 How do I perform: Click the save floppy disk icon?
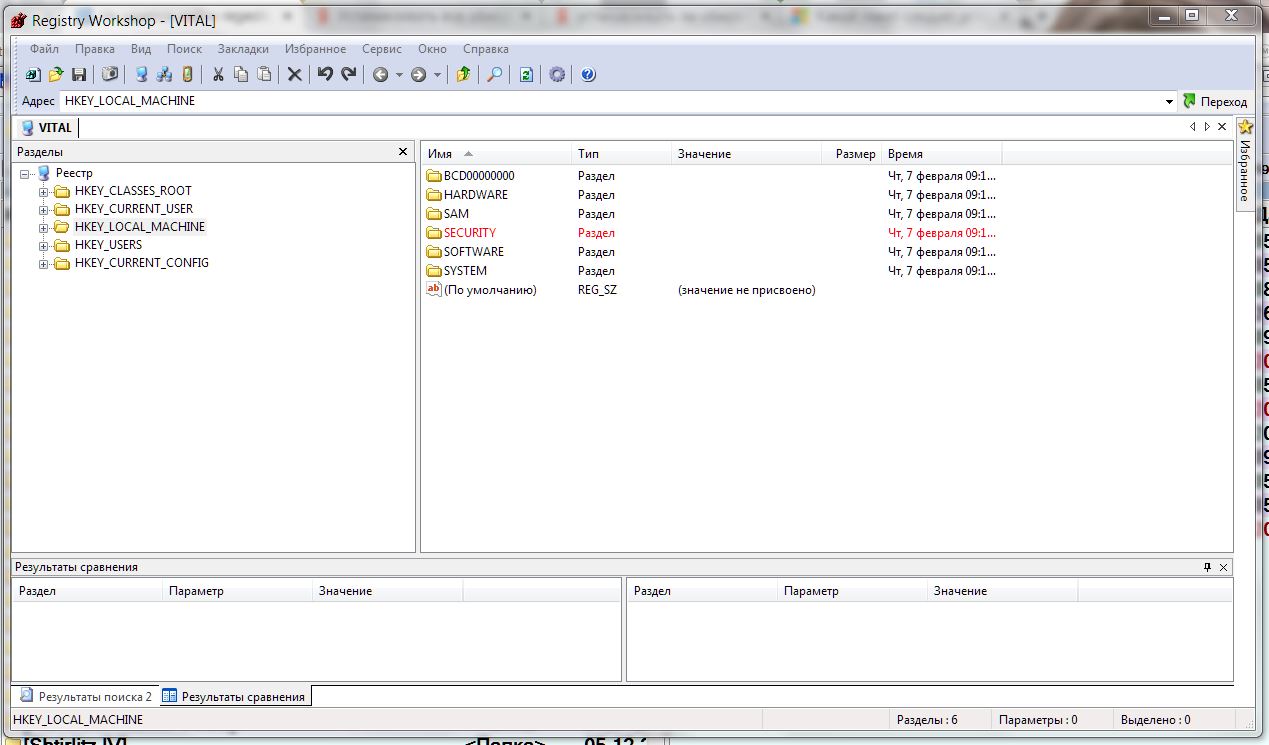pyautogui.click(x=79, y=74)
